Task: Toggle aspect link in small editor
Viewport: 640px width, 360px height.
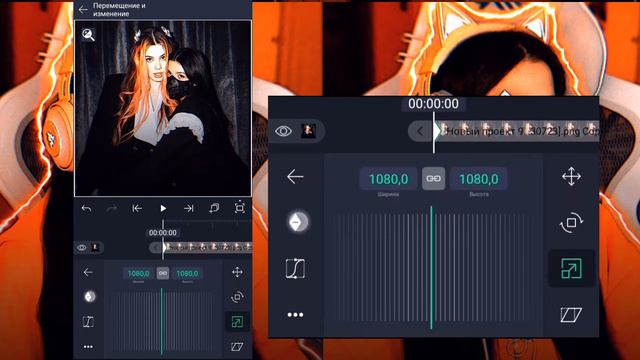Action: 163,273
